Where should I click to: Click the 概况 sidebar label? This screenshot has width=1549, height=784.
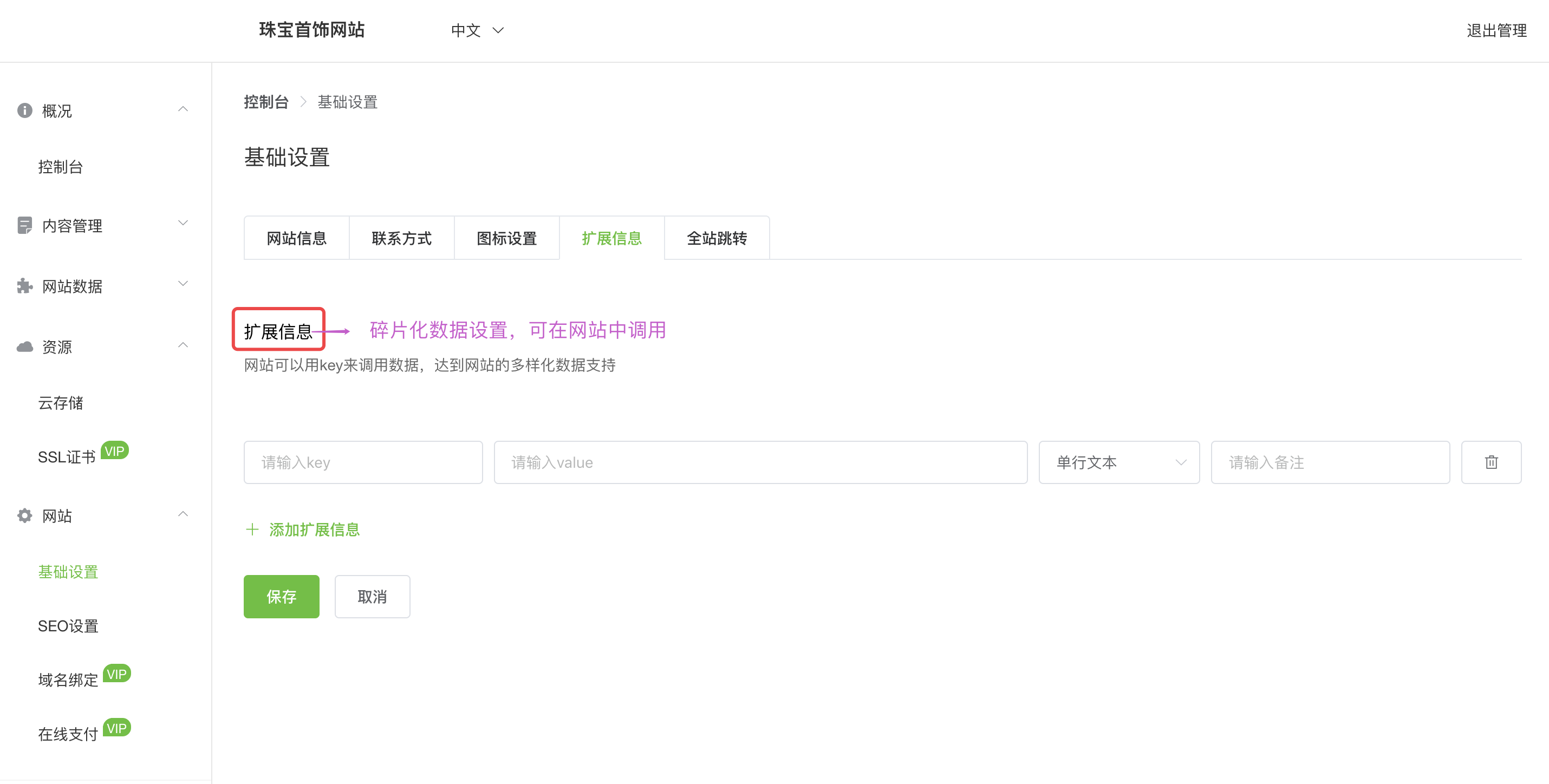57,111
